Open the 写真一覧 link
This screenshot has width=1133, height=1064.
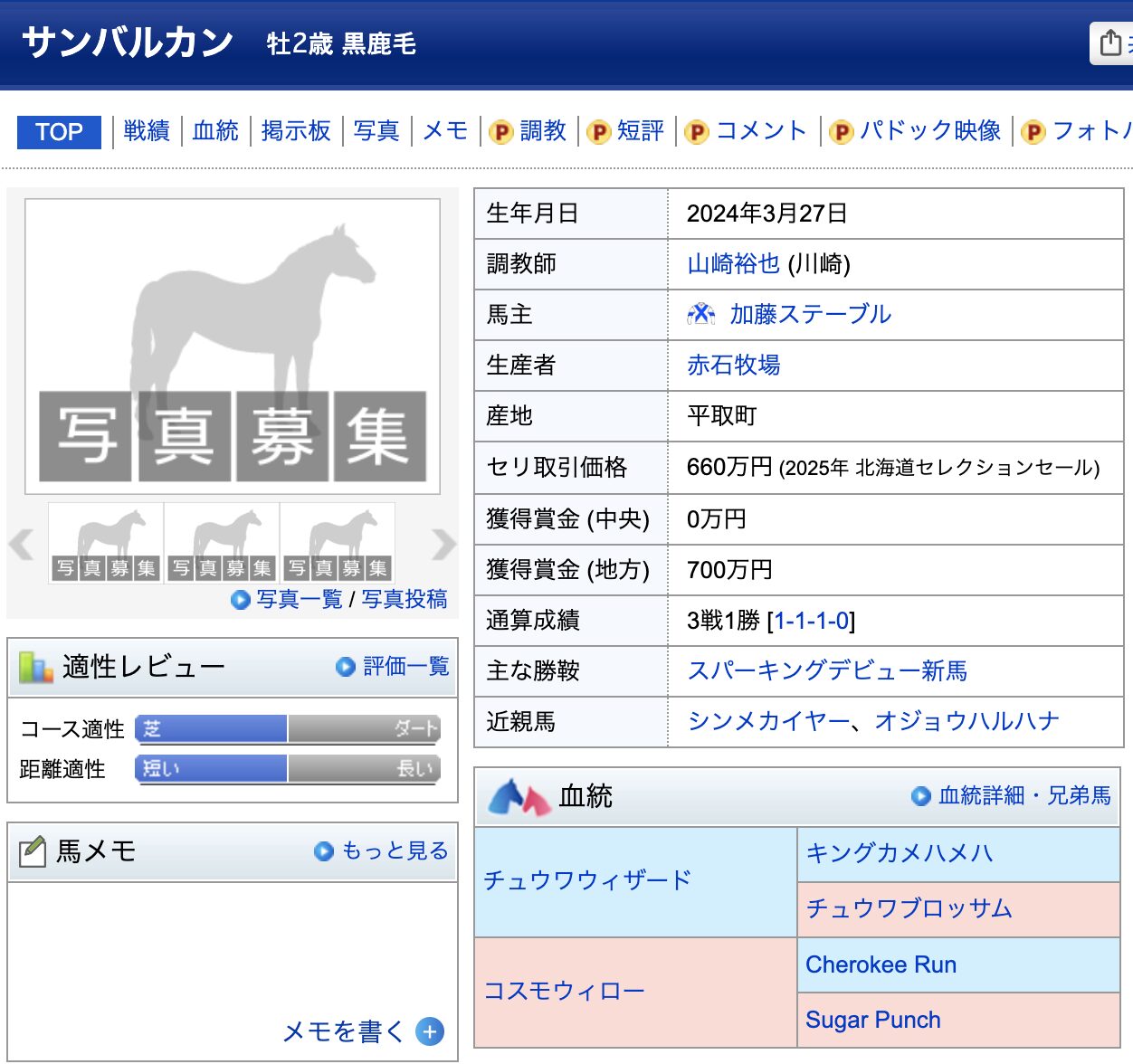pyautogui.click(x=300, y=600)
